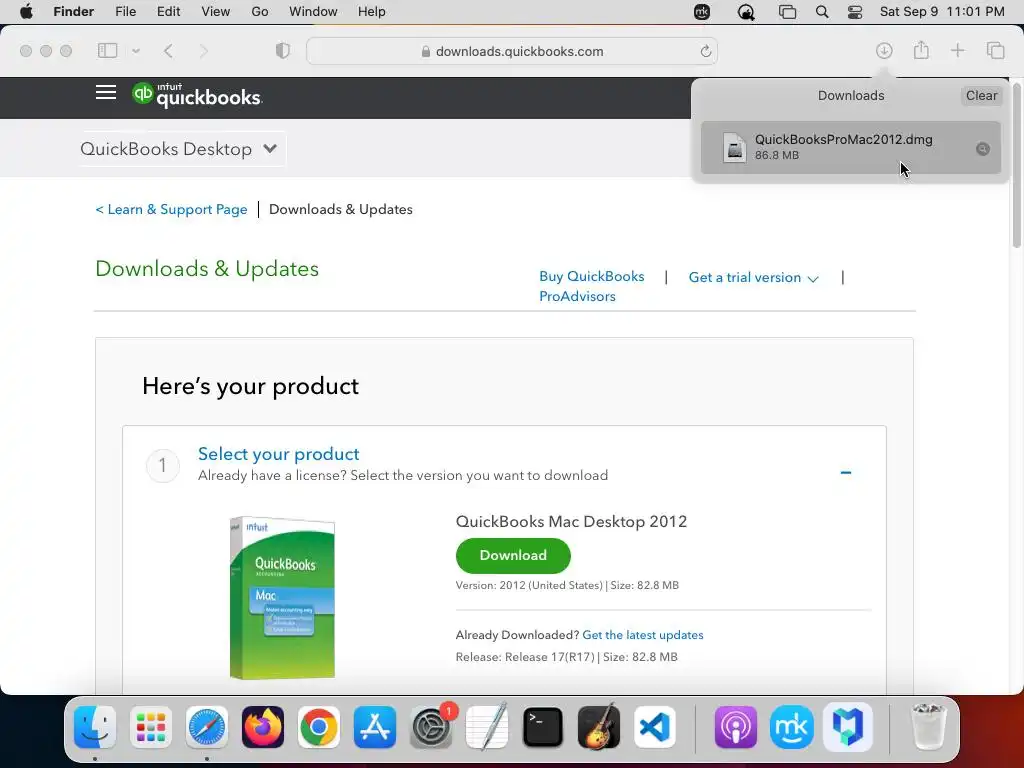Open the Window menu
This screenshot has height=768, width=1024.
(x=313, y=12)
